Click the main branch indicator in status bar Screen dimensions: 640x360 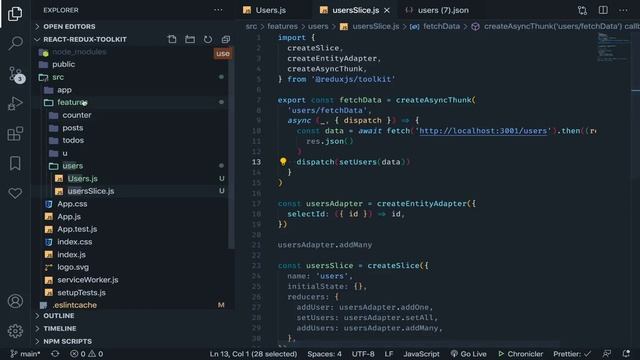tap(25, 354)
